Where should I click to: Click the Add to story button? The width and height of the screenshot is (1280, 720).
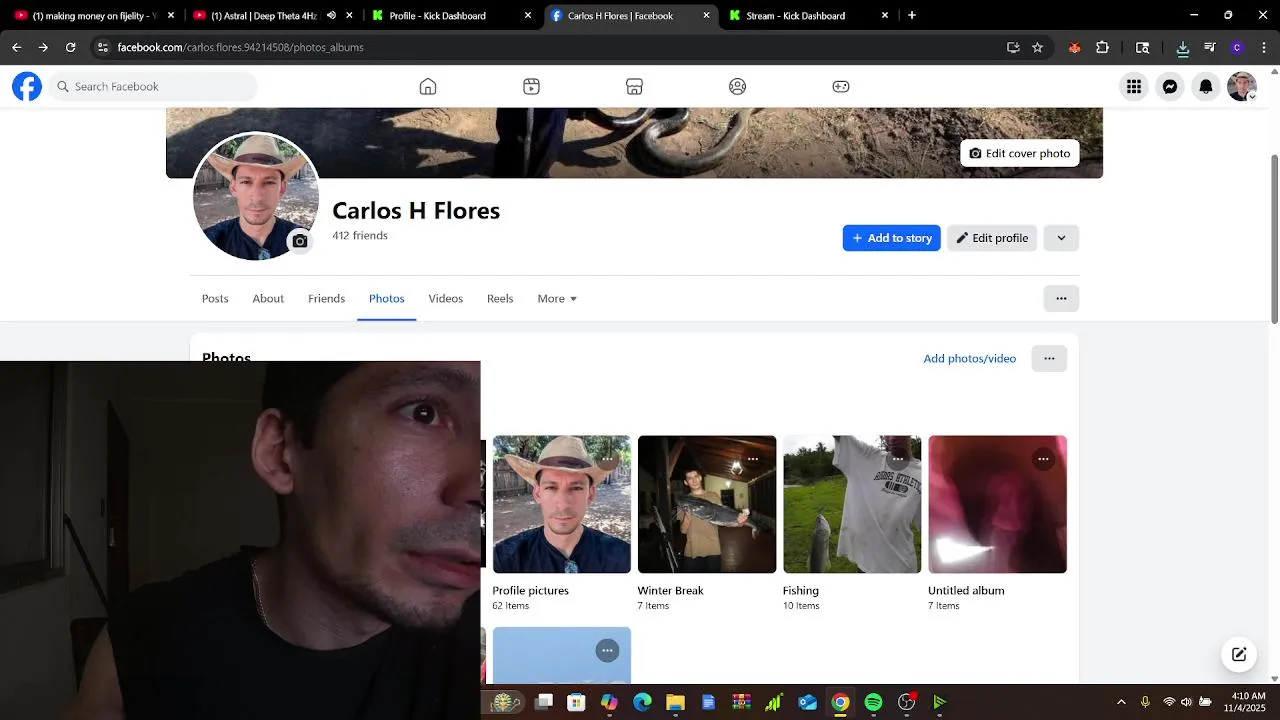891,238
